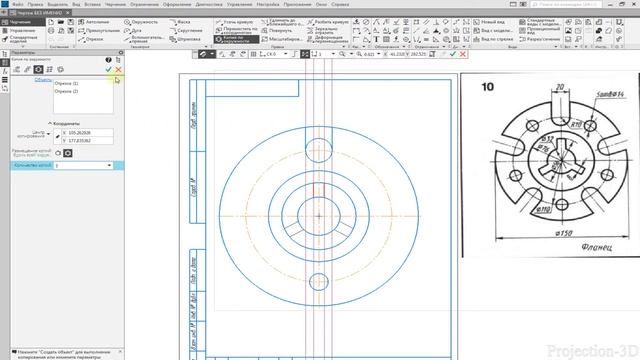Image resolution: width=640 pixels, height=360 pixels.
Task: Open the Справка menu
Action: tap(340, 4)
